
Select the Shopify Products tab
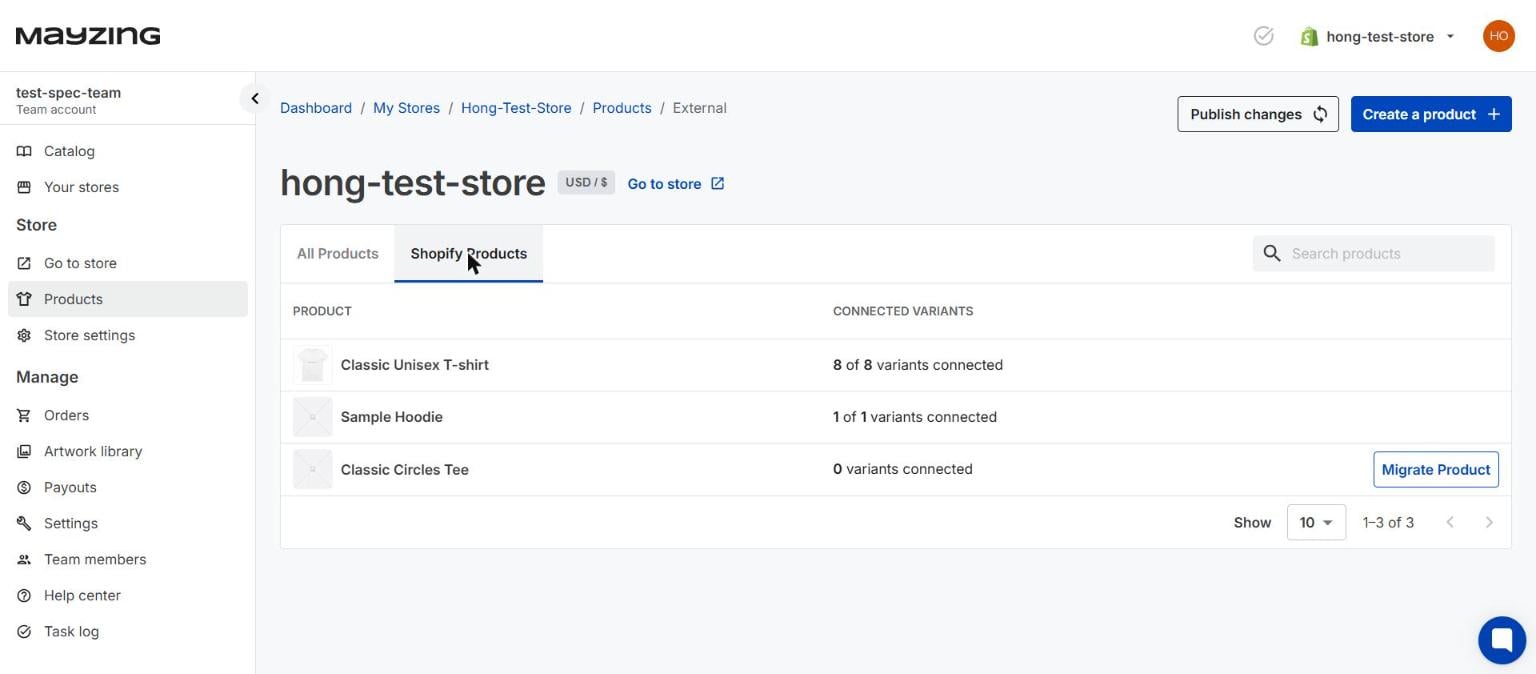coord(469,254)
